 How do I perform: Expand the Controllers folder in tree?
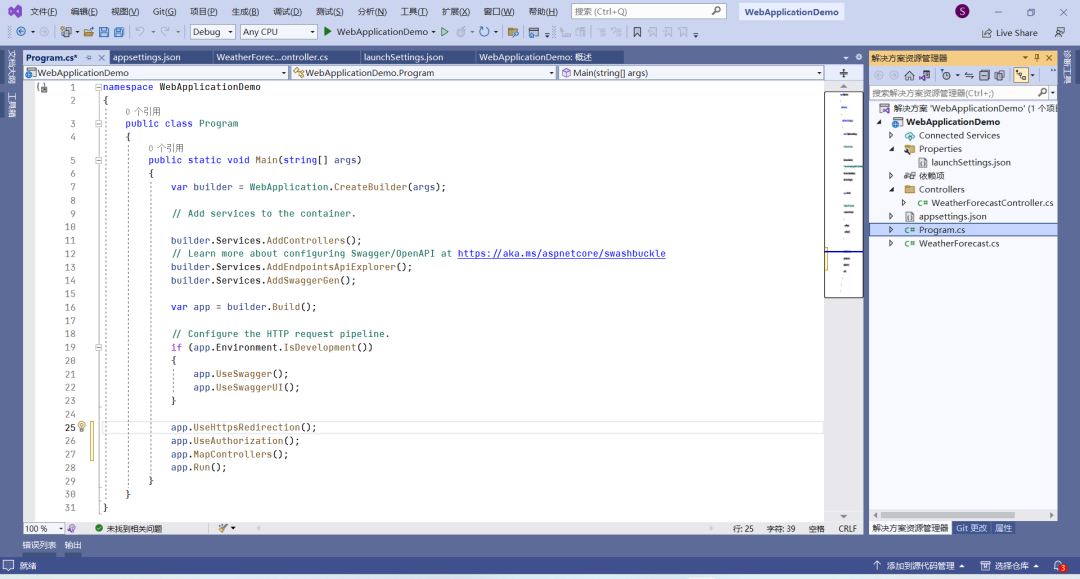891,189
